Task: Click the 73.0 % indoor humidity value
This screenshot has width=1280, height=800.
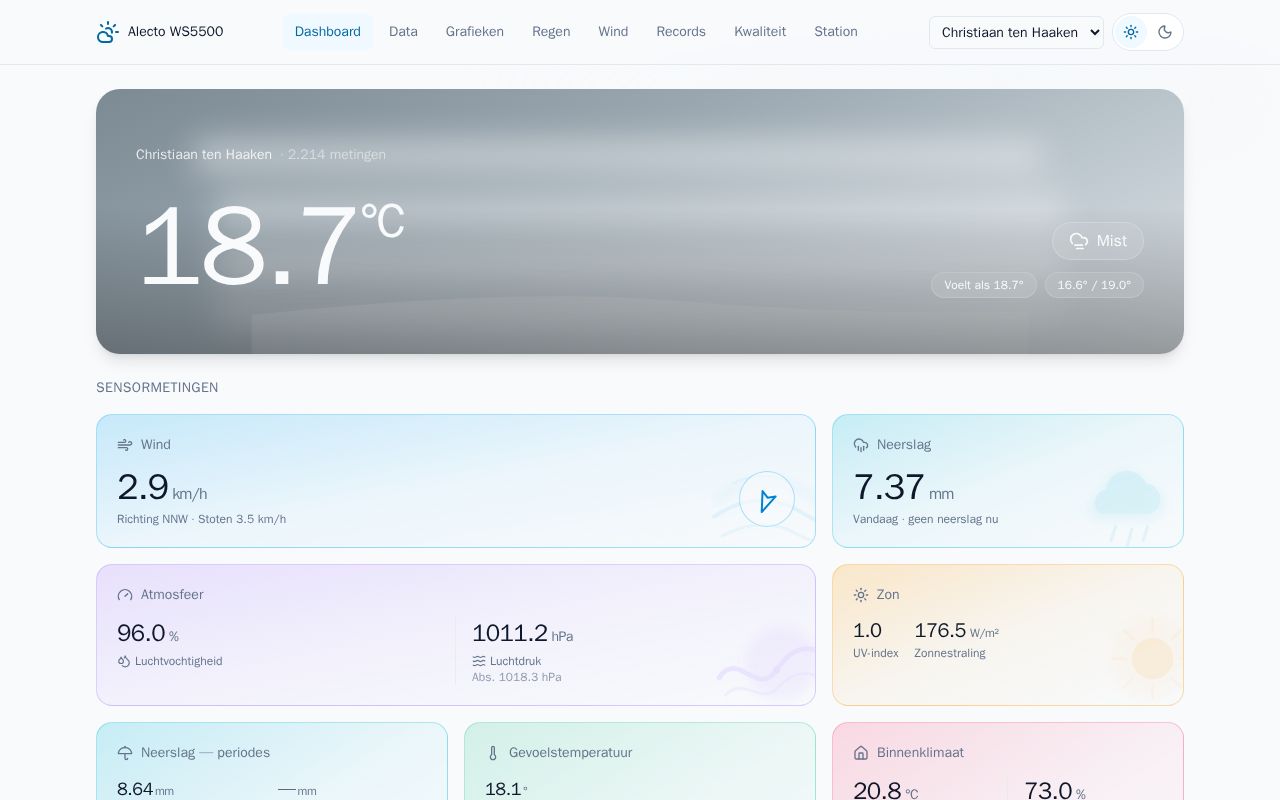Action: [x=1055, y=791]
